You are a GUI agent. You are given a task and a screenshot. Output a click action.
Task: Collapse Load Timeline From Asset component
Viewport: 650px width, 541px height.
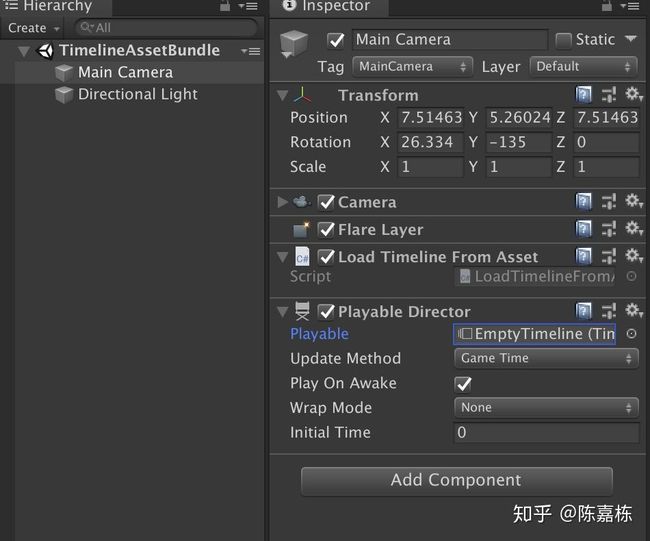tap(282, 257)
